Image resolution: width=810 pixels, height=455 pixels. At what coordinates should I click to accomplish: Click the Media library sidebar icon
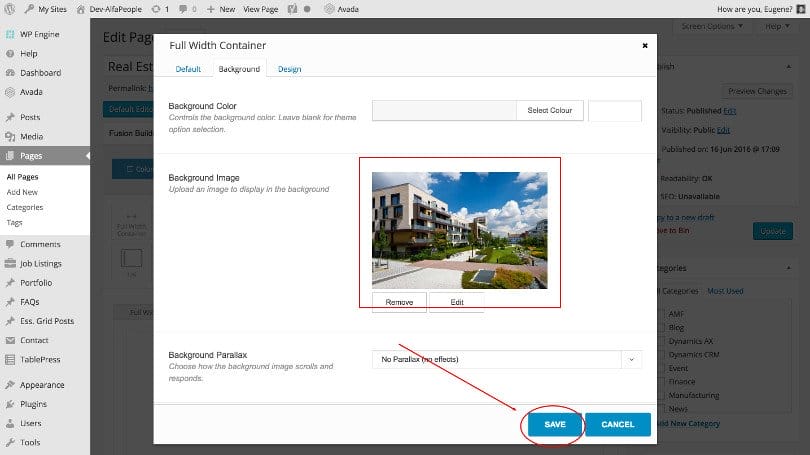point(9,136)
